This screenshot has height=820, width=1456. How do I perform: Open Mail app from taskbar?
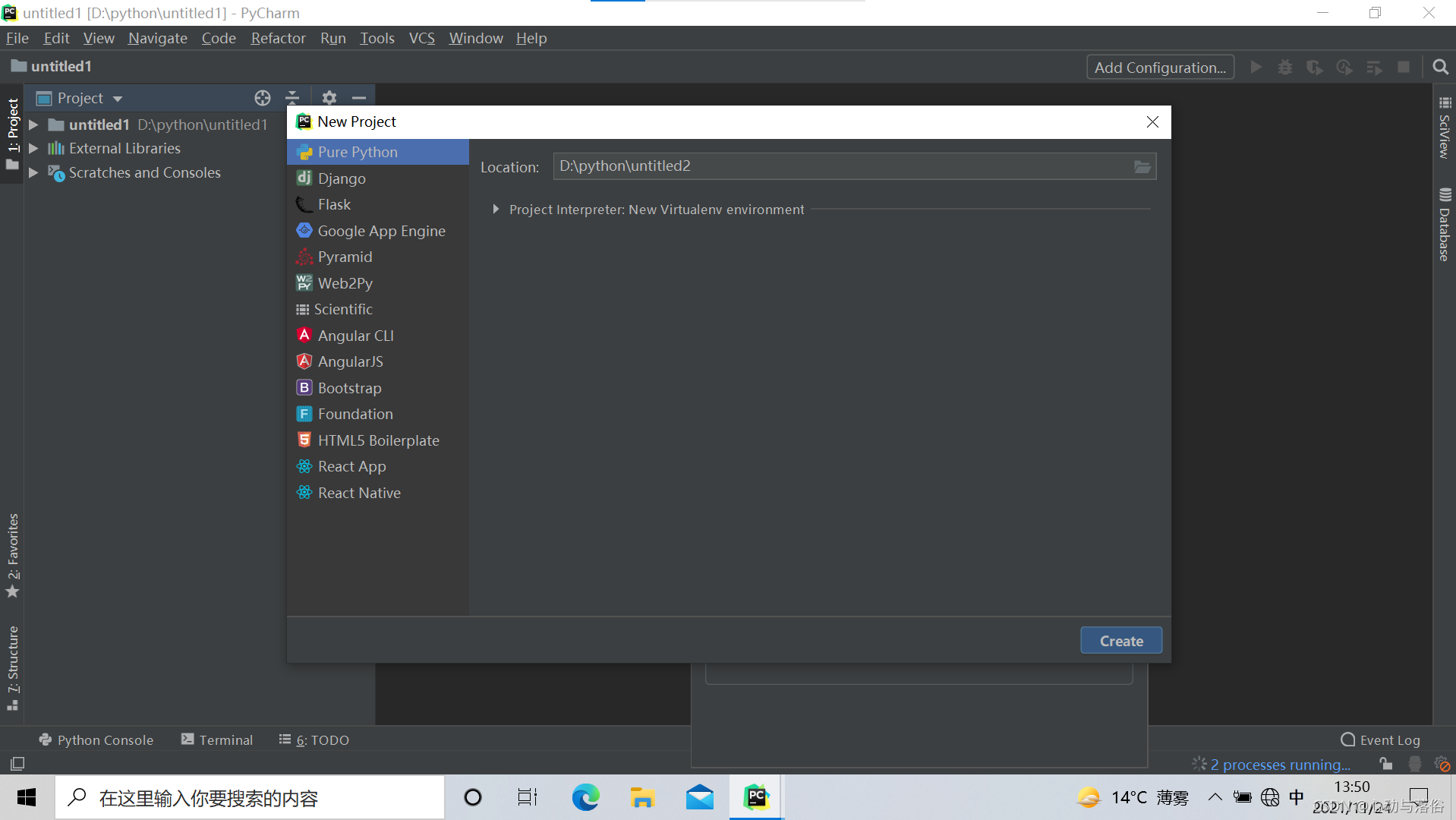tap(699, 797)
